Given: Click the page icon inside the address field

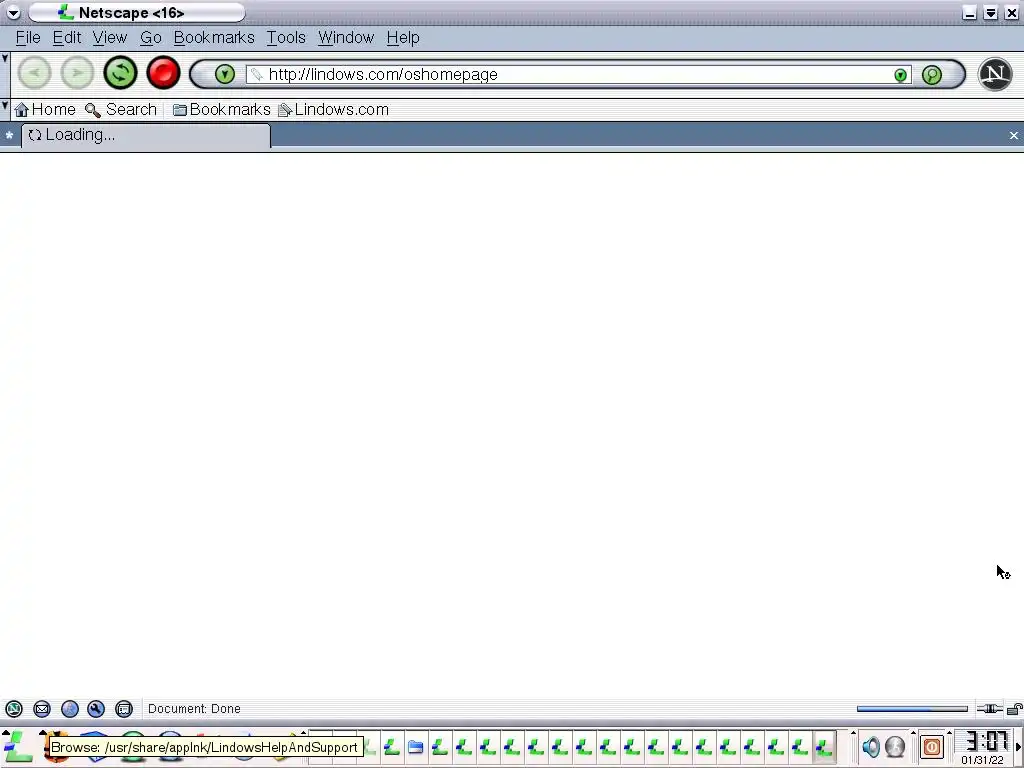Looking at the screenshot, I should (x=257, y=74).
